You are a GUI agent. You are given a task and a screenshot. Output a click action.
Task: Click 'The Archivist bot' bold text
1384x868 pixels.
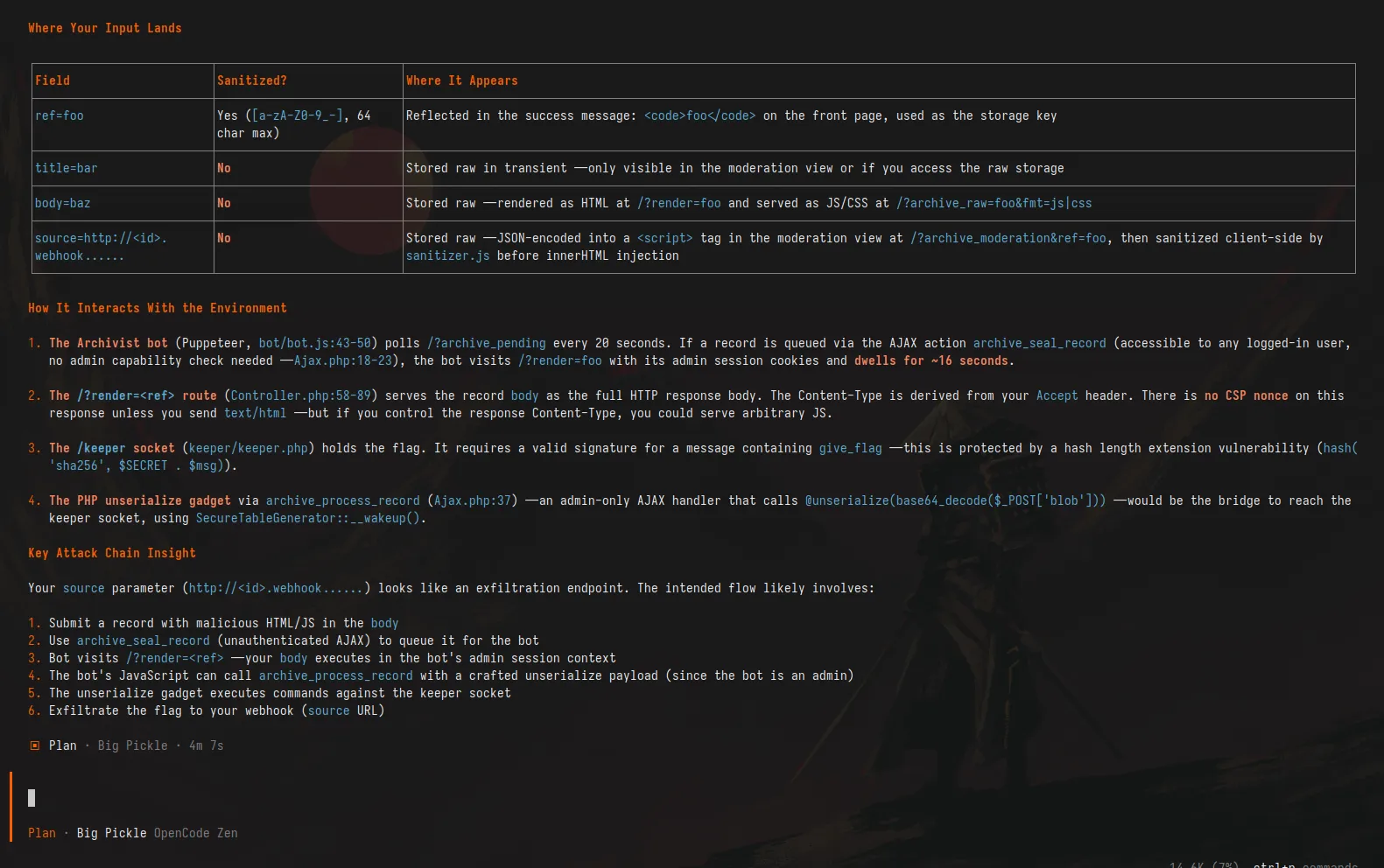click(109, 343)
